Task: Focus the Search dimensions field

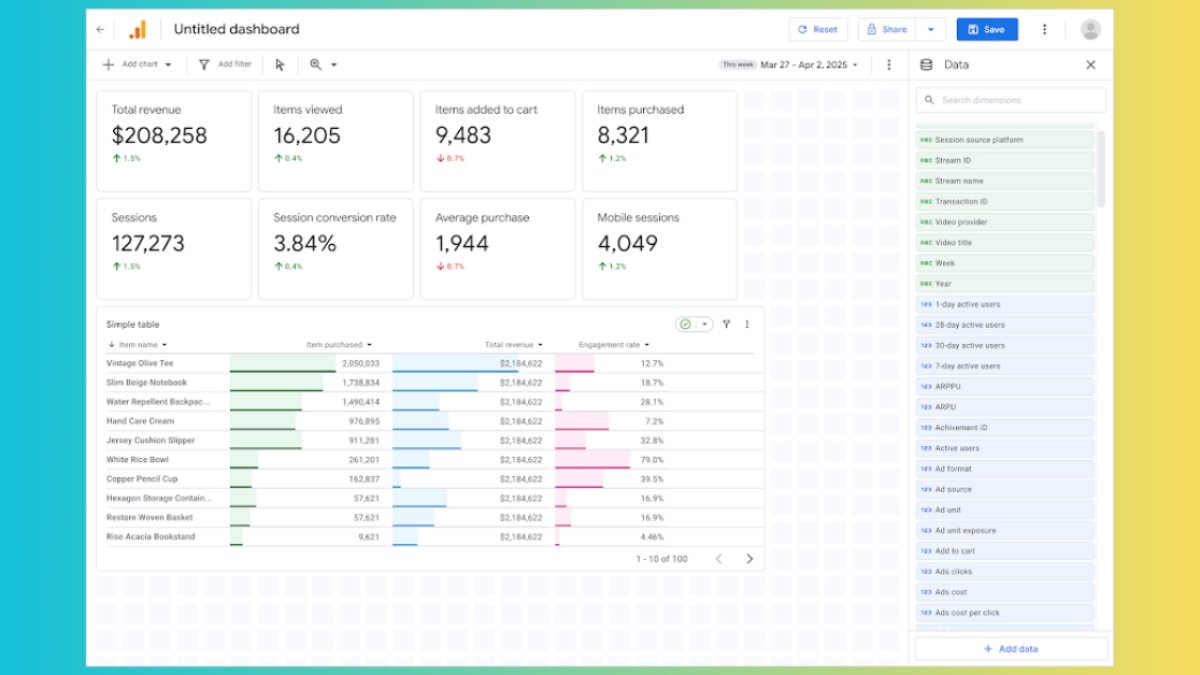Action: pos(1011,100)
